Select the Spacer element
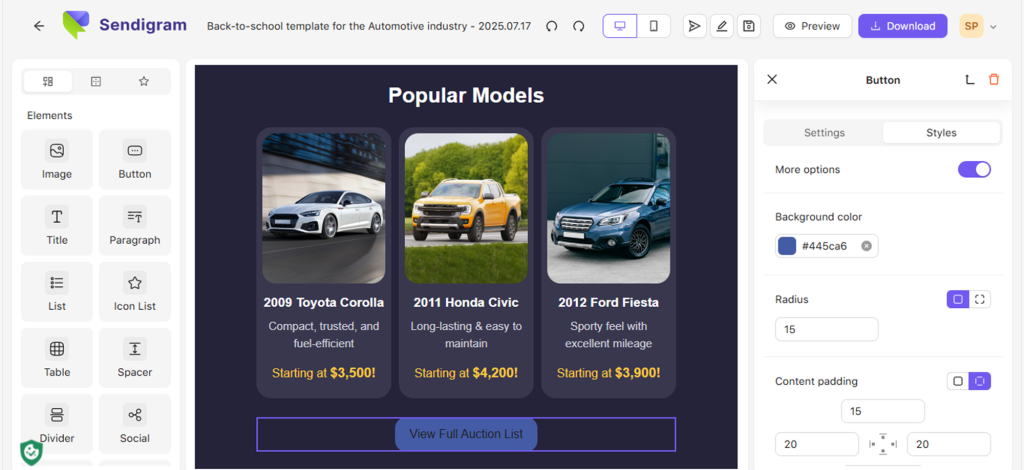Viewport: 1024px width, 470px height. [135, 357]
